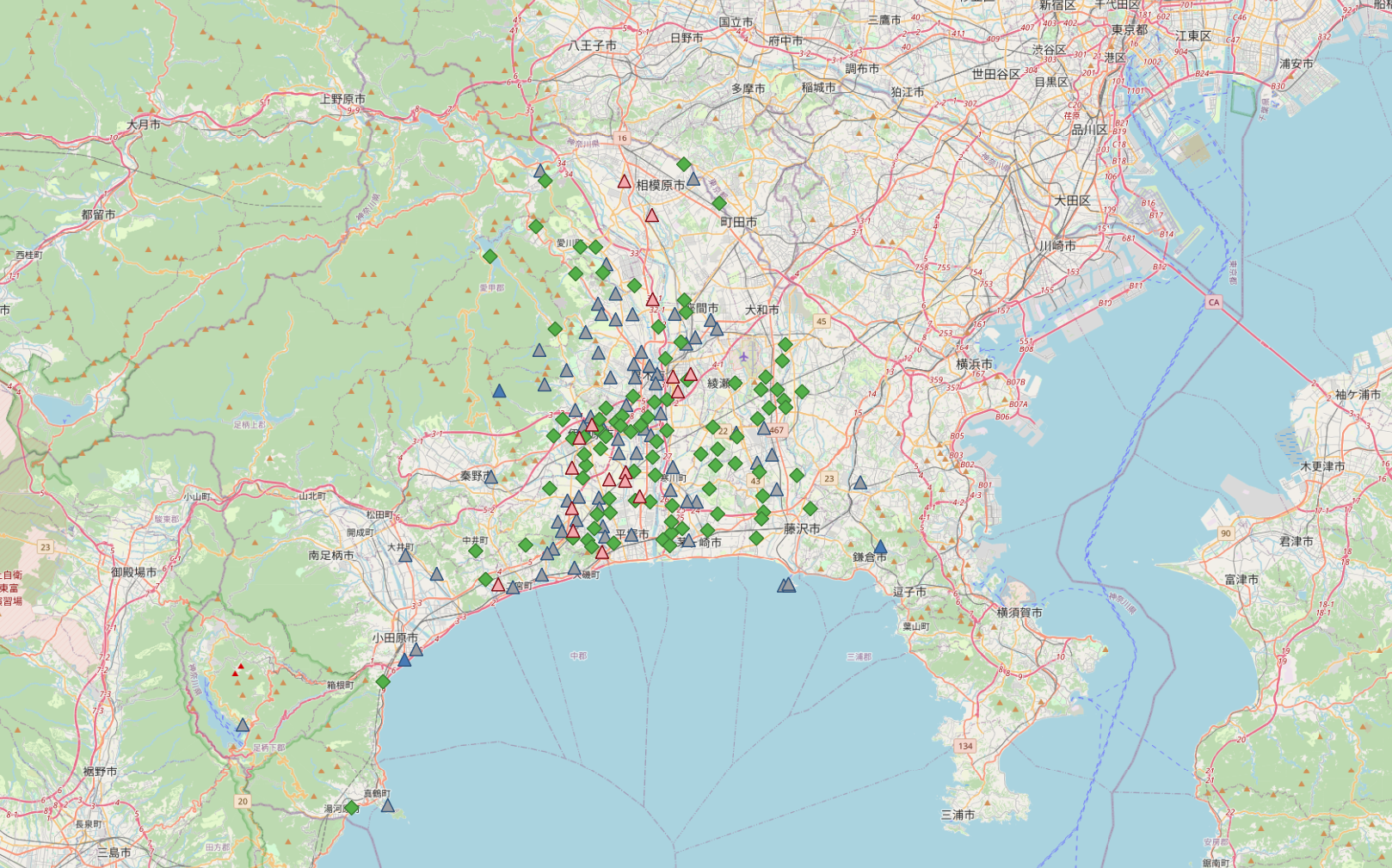The width and height of the screenshot is (1392, 868).
Task: Select the gray triangle at 大井町
Action: tap(405, 556)
